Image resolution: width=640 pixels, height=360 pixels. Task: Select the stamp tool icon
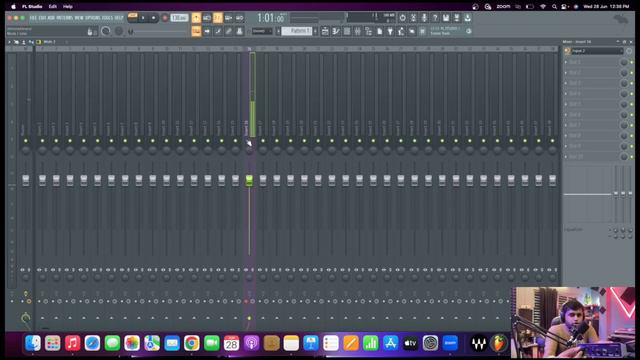coord(239,31)
